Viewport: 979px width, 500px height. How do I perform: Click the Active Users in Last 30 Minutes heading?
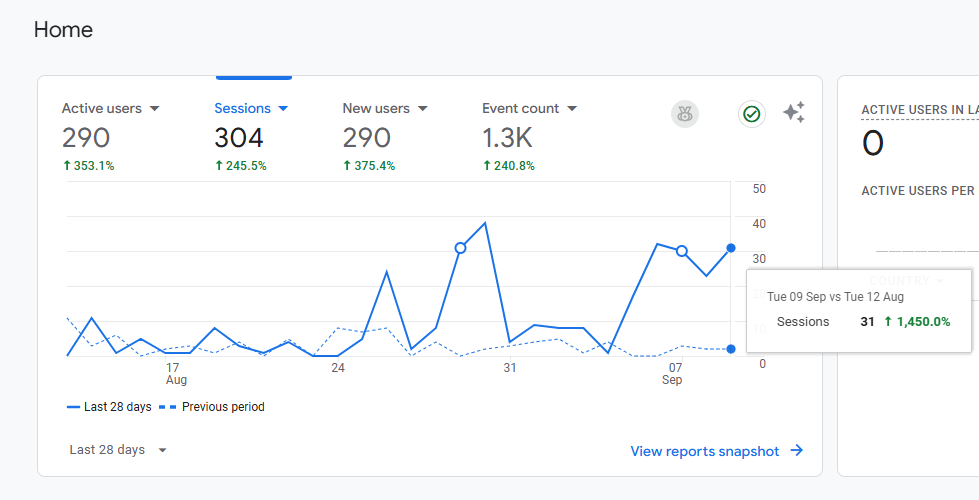918,110
